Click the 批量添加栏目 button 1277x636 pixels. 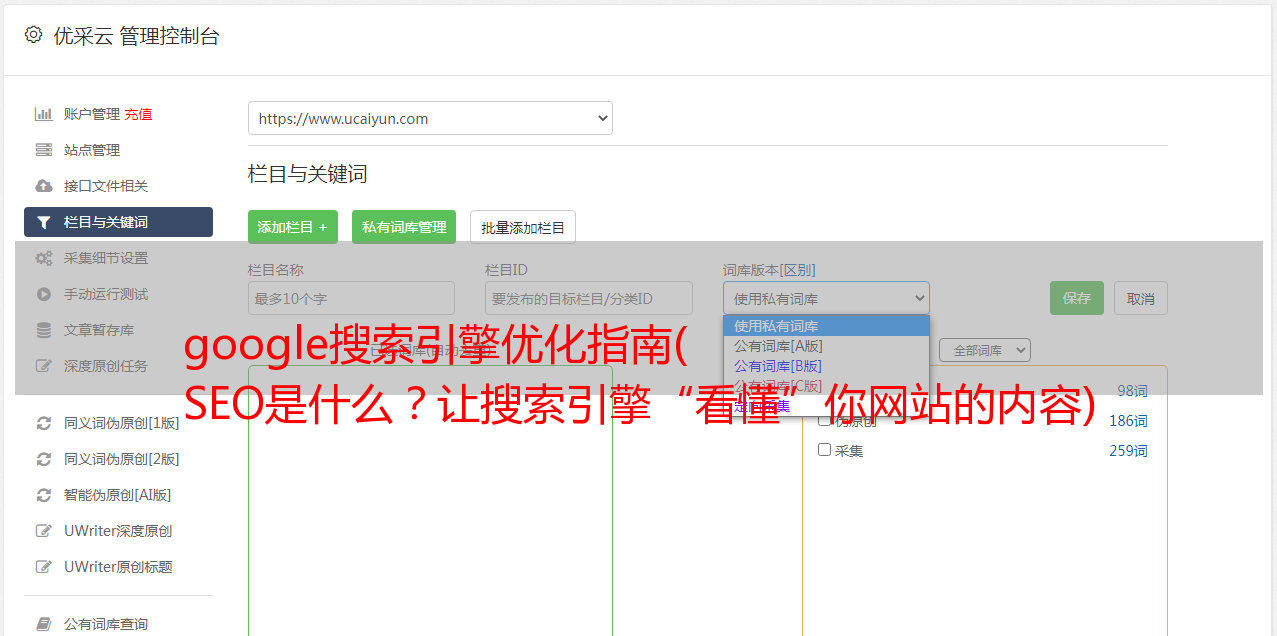pos(523,227)
